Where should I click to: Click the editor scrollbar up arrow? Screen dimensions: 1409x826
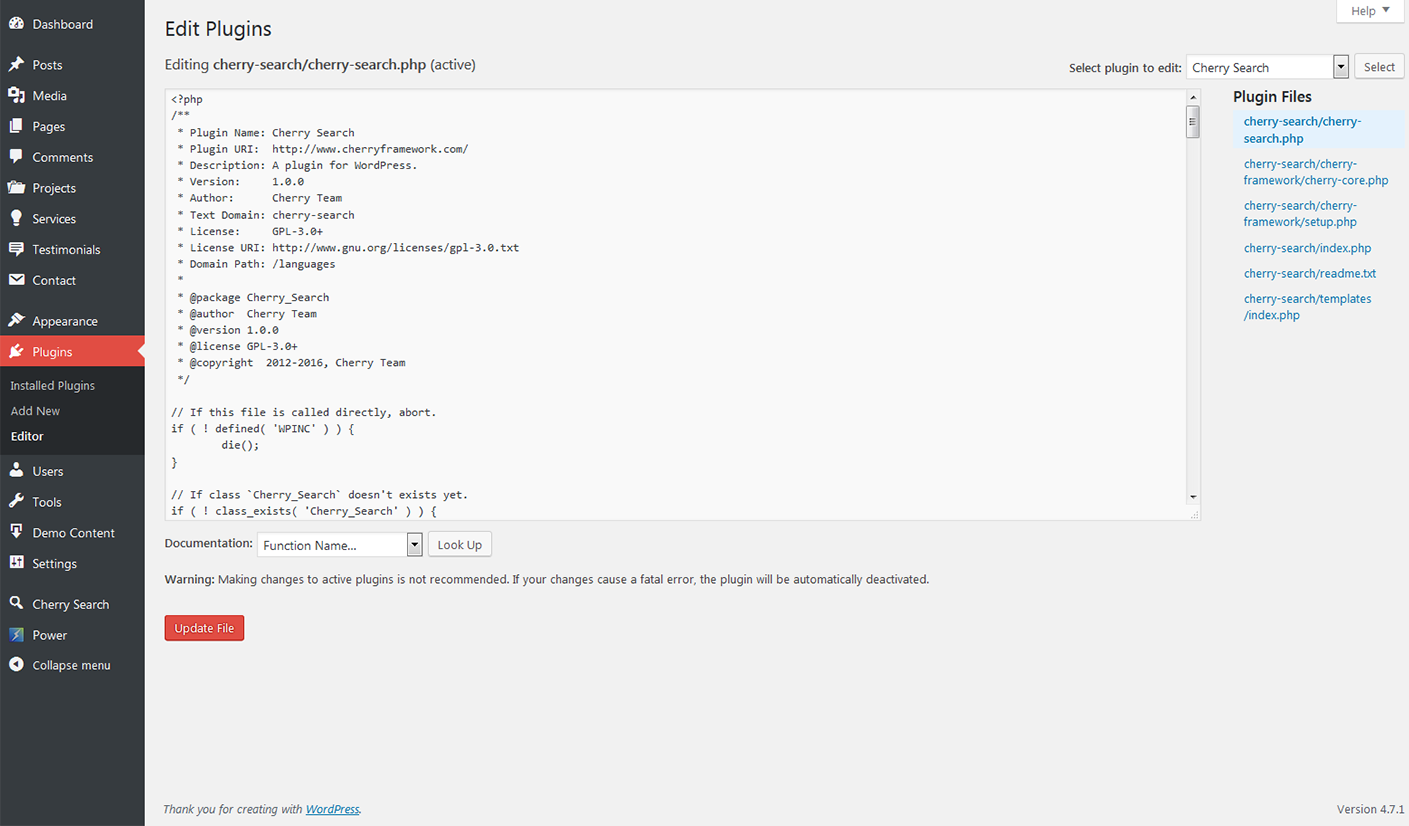pos(1192,97)
